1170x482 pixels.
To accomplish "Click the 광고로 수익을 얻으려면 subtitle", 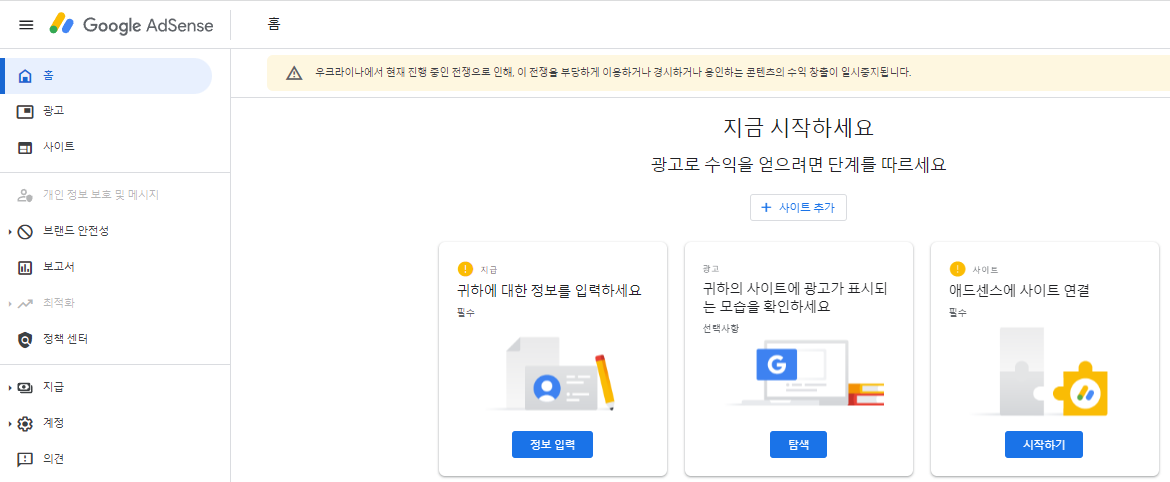I will point(798,166).
